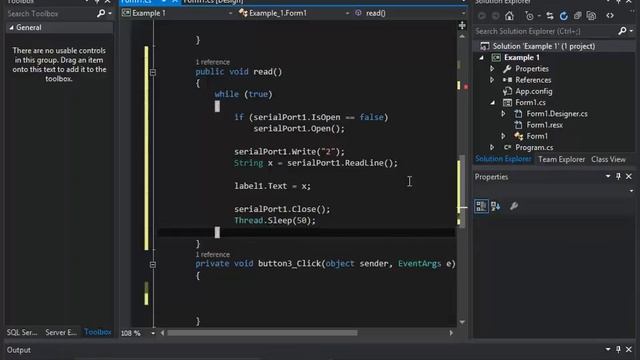Screen dimensions: 640x360
Task: Click the line 'label1.Text = x;'
Action: 272,186
